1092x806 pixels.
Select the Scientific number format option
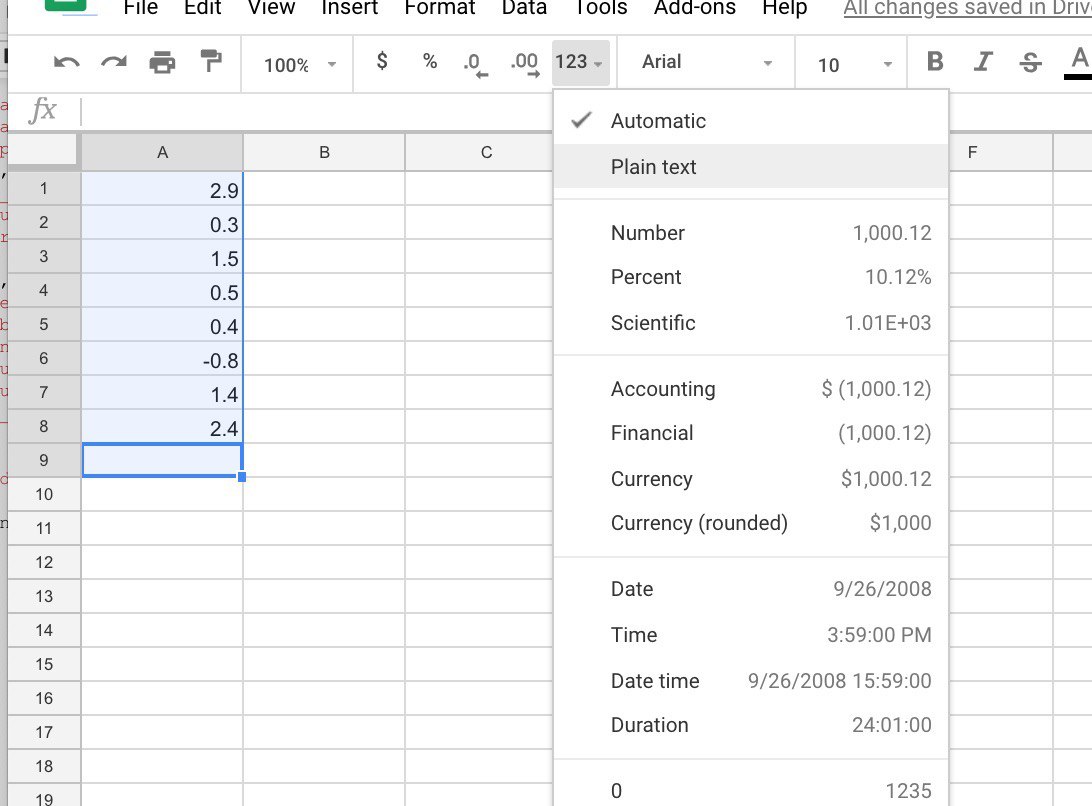click(653, 323)
